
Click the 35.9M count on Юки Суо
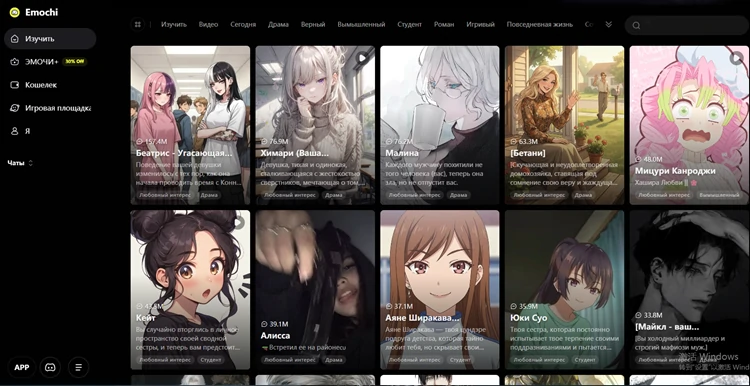point(524,306)
